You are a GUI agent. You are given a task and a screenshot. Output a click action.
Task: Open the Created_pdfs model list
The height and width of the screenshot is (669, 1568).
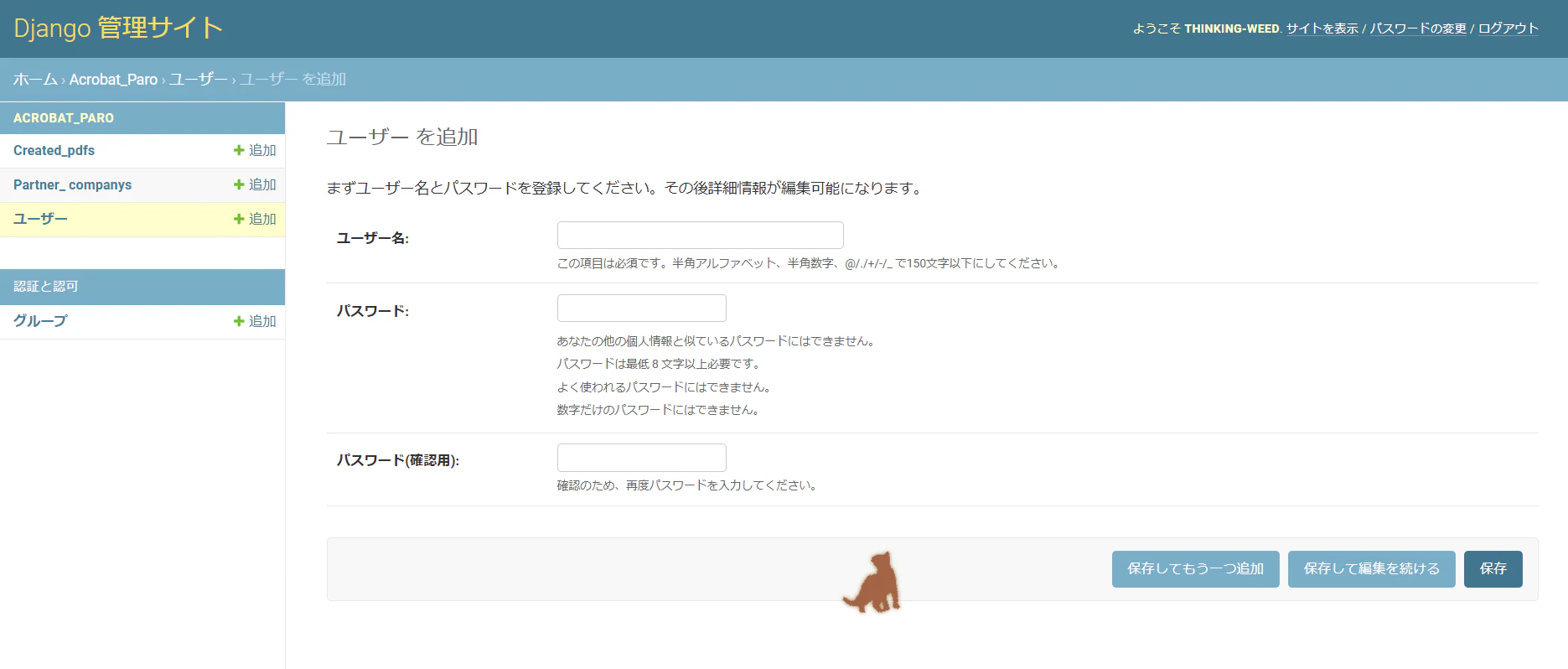(54, 151)
